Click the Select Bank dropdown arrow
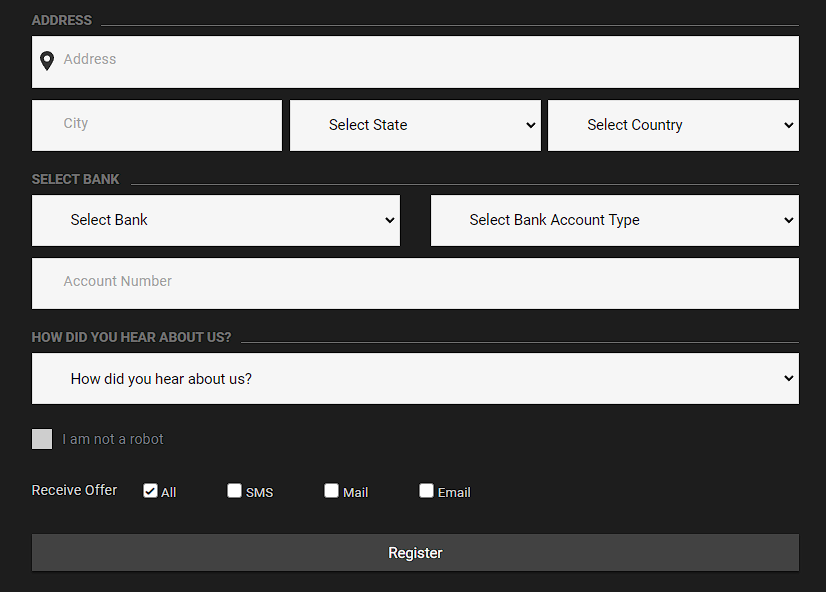Image resolution: width=826 pixels, height=592 pixels. (x=390, y=220)
